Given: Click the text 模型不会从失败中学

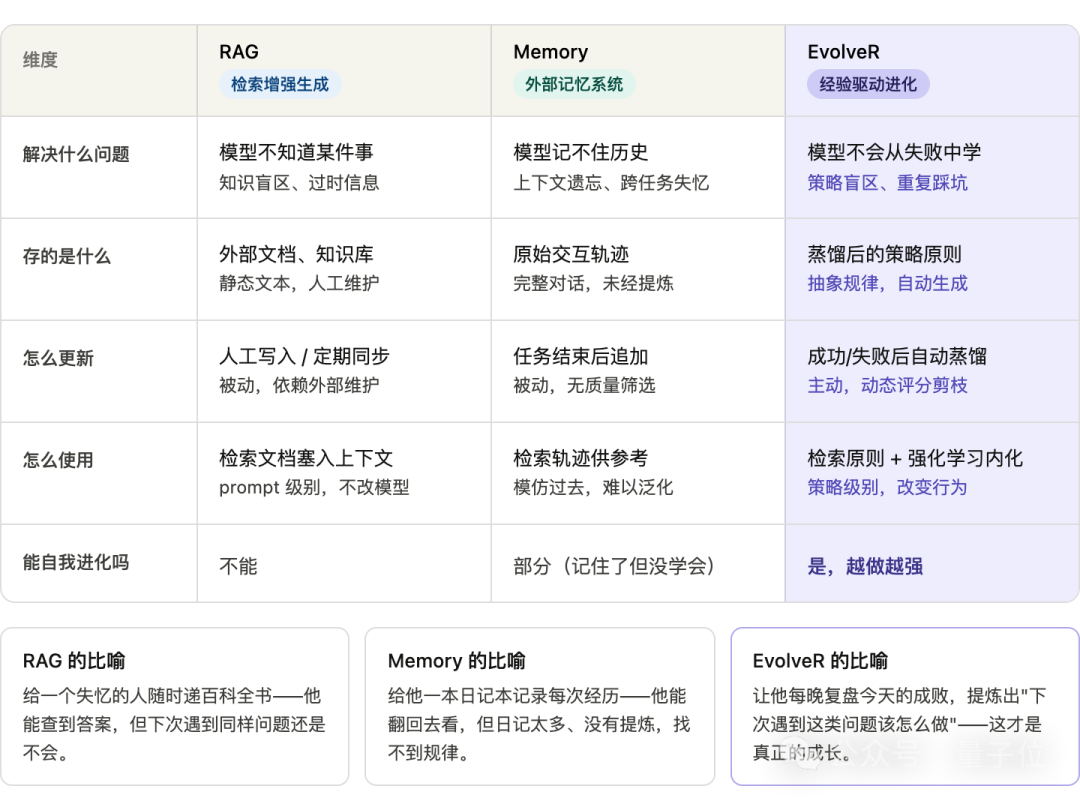Looking at the screenshot, I should 894,152.
